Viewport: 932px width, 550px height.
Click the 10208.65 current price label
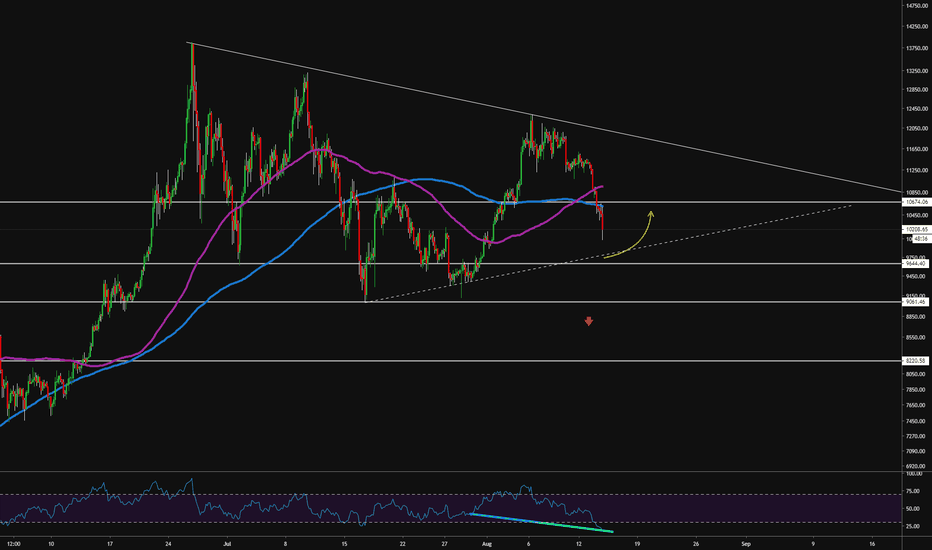[x=915, y=229]
